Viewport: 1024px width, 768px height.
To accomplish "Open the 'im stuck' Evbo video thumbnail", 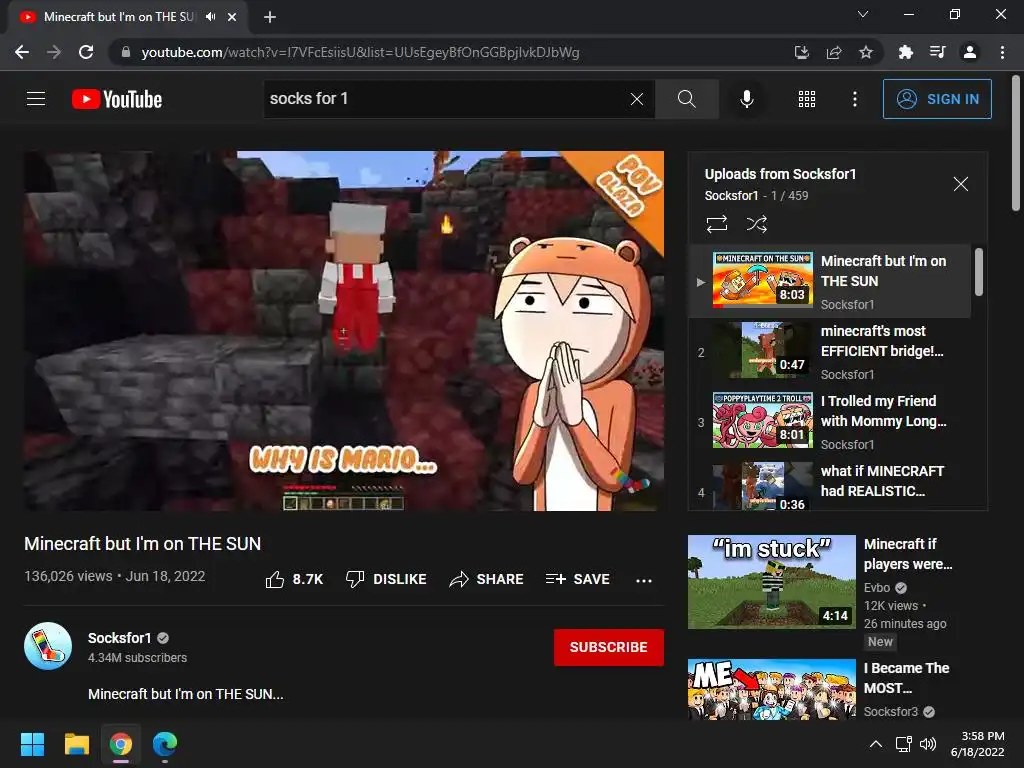I will tap(771, 582).
